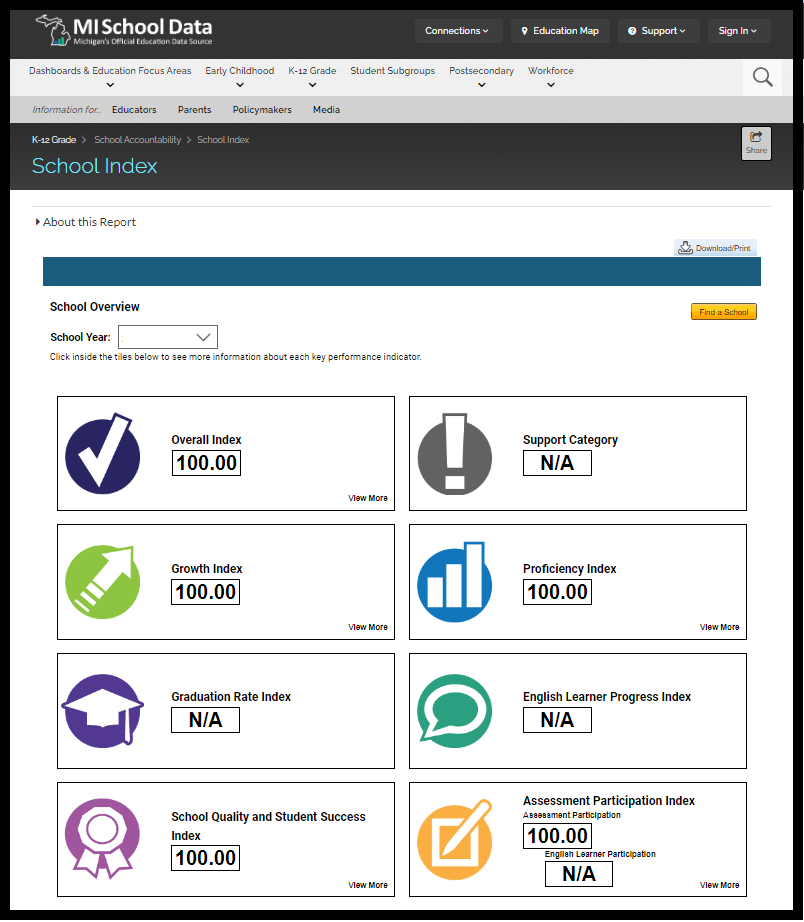804x922 pixels.
Task: Click the Graduation Rate cap icon
Action: [x=103, y=711]
